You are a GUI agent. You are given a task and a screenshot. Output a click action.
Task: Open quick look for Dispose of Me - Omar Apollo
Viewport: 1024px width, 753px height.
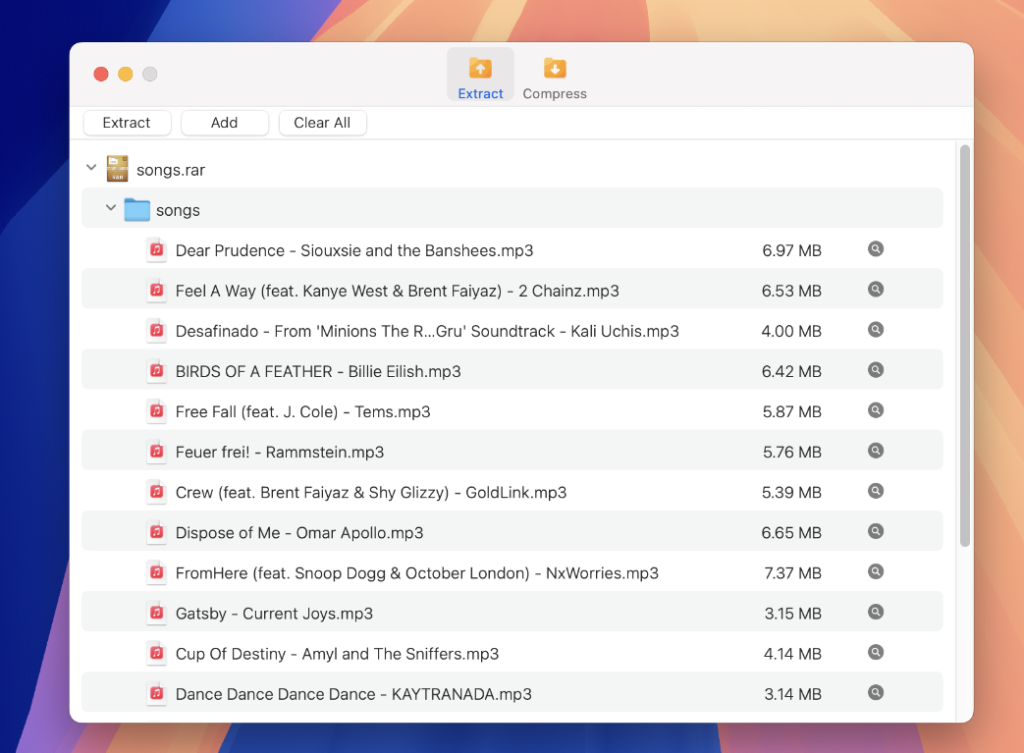(876, 532)
